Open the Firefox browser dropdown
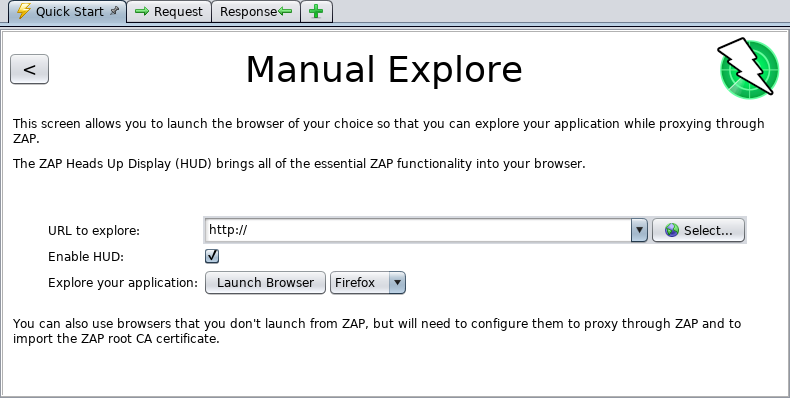790x398 pixels. (368, 283)
